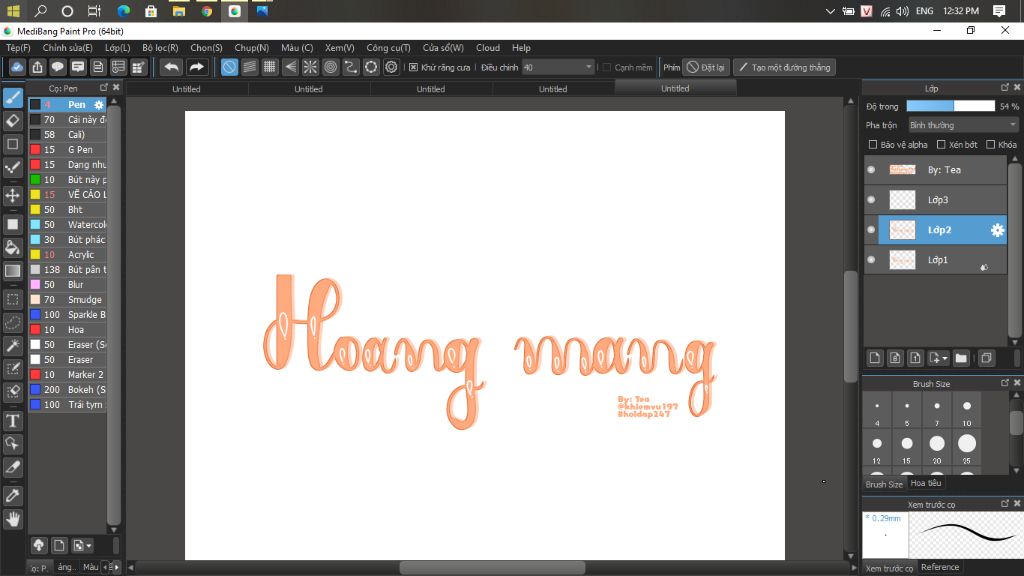This screenshot has width=1024, height=576.
Task: Open the Cloud menu
Action: pyautogui.click(x=488, y=48)
